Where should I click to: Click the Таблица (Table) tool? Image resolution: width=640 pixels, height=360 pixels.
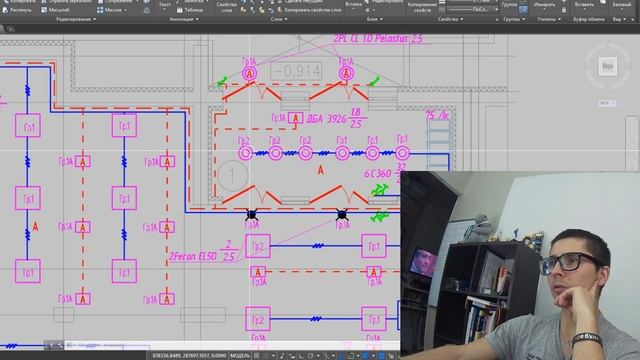pyautogui.click(x=190, y=10)
